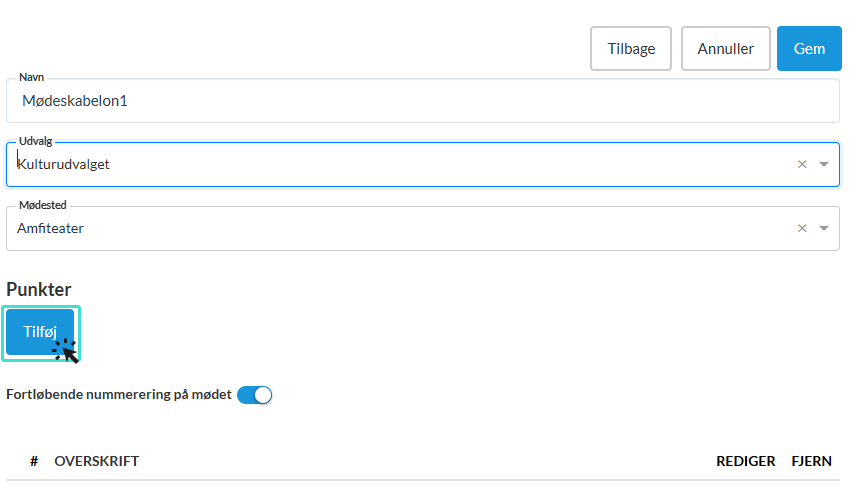This screenshot has width=863, height=498.
Task: Click the Mødested field label
Action: tap(43, 205)
